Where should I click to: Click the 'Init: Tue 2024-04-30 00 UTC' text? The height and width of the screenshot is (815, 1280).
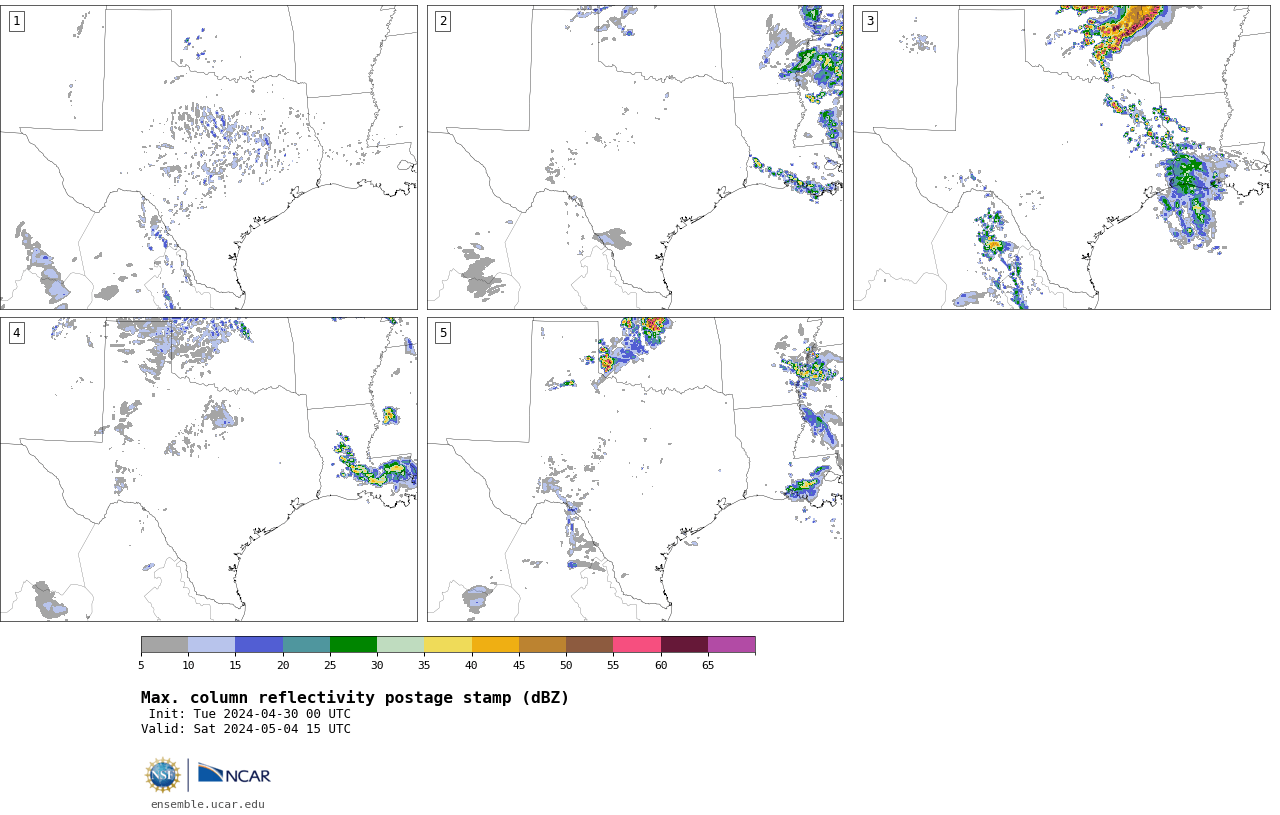coord(250,714)
